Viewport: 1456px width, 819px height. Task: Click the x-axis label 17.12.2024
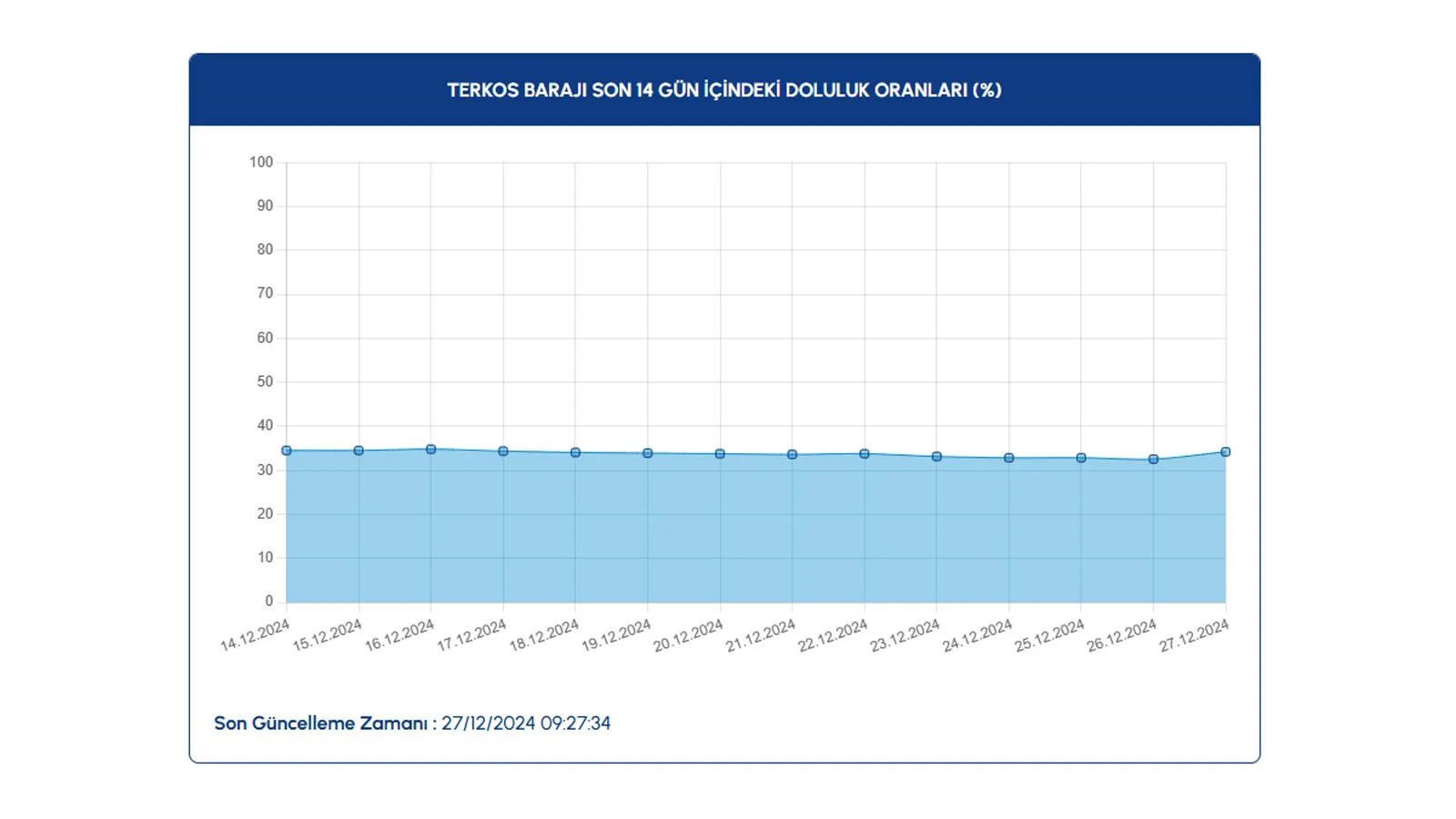coord(471,634)
